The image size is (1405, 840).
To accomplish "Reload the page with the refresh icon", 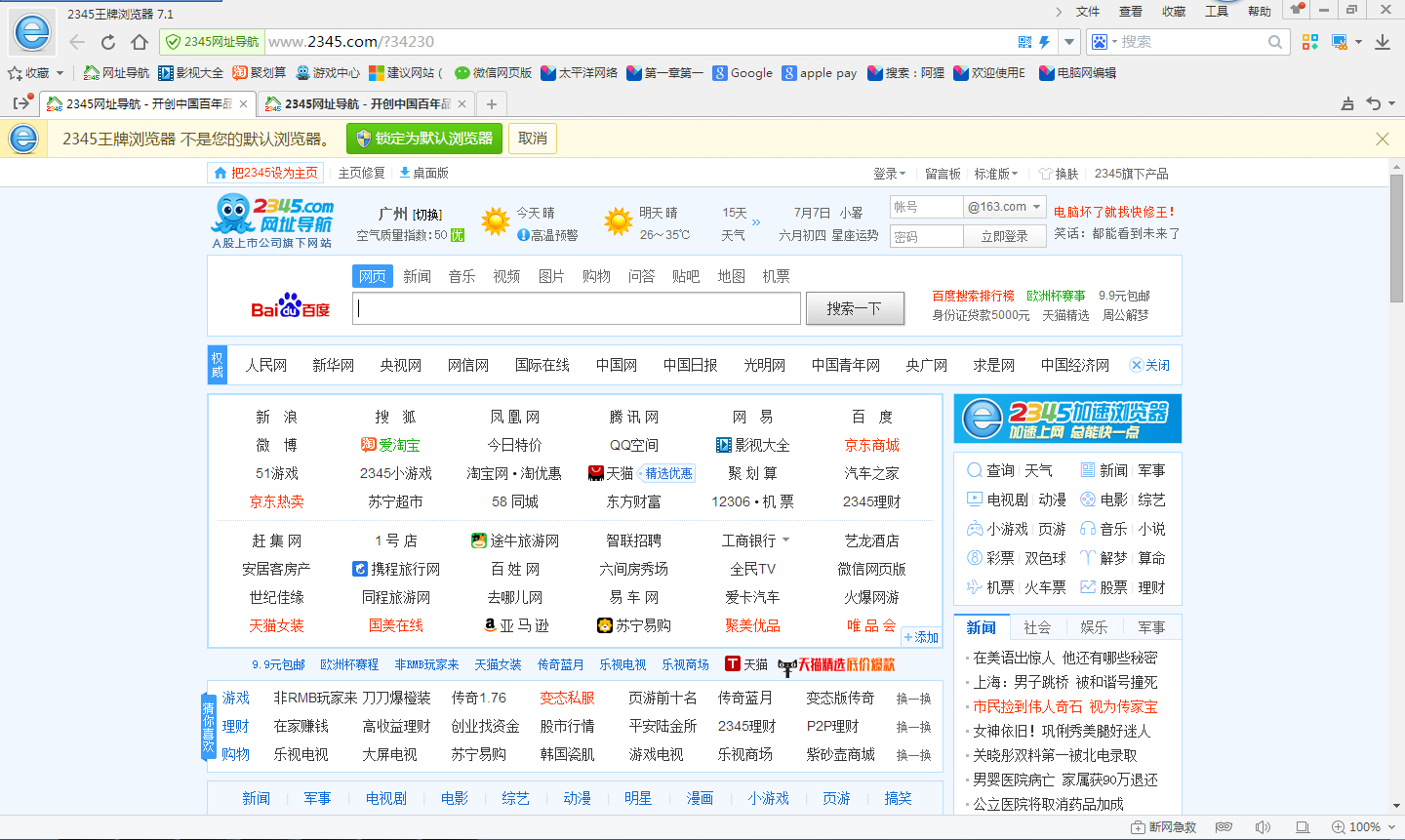I will 108,42.
